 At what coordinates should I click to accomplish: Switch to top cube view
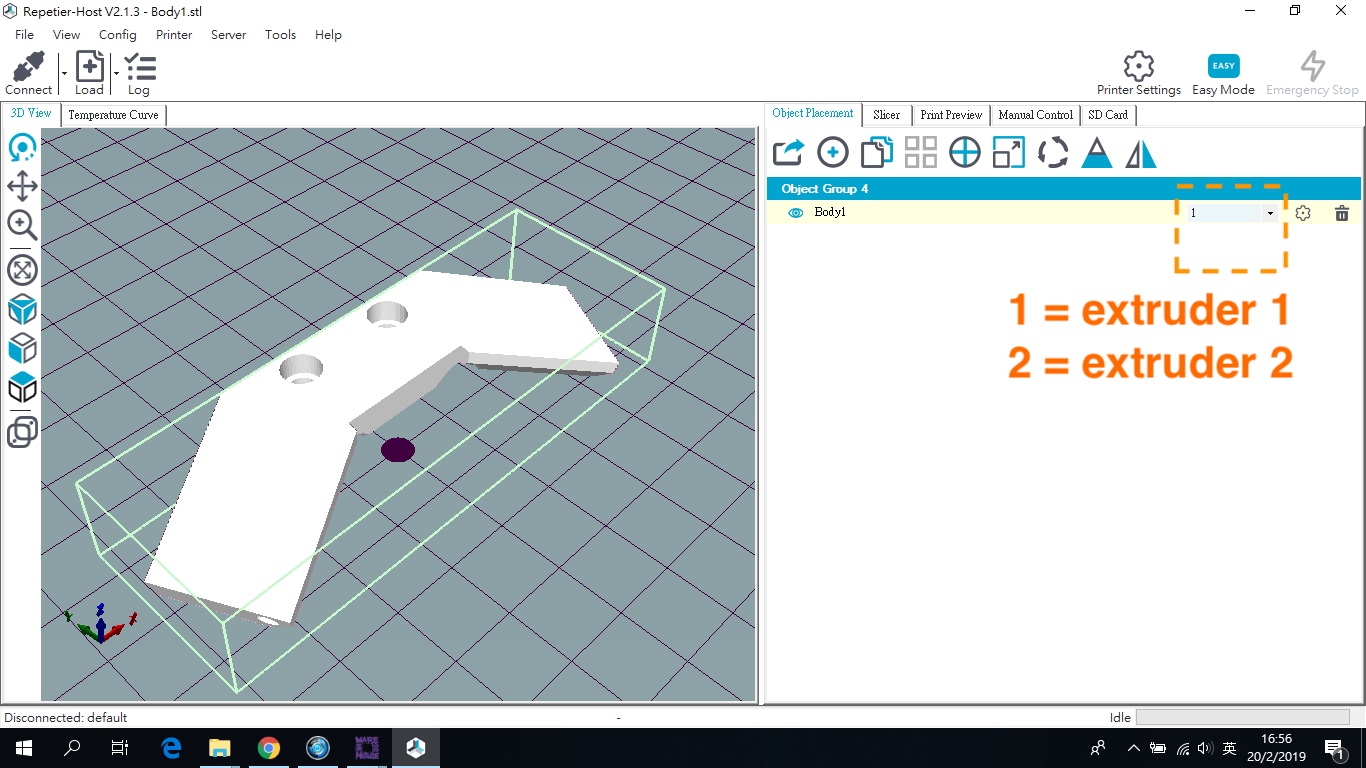pos(22,388)
